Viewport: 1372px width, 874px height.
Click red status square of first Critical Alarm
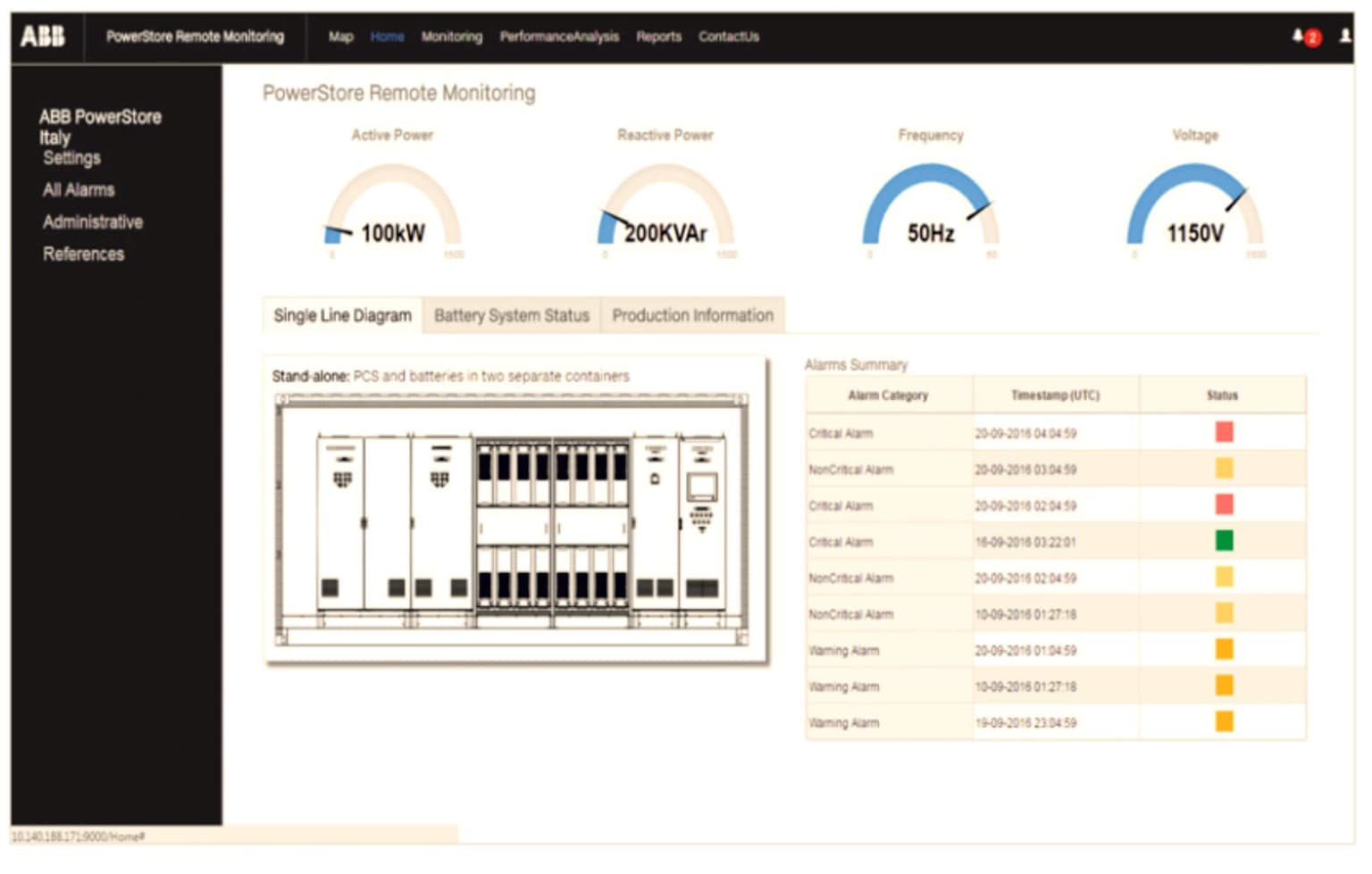1224,432
